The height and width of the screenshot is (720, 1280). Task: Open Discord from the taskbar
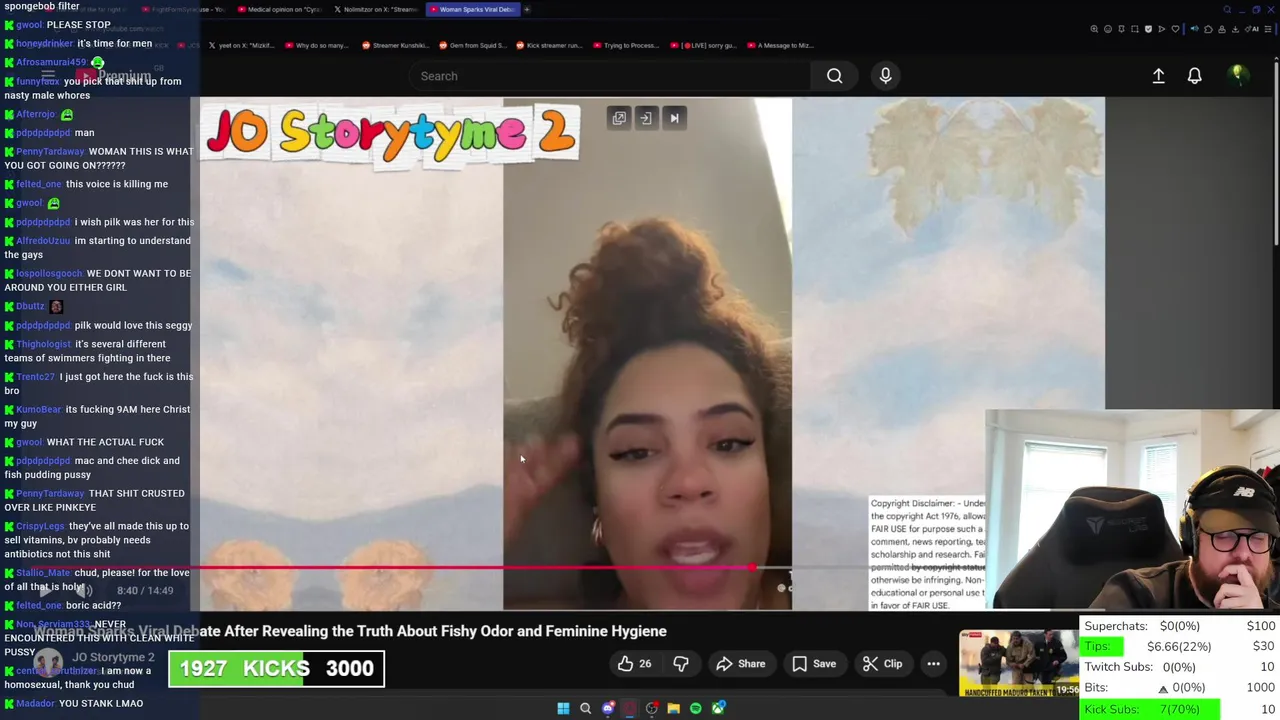(607, 708)
